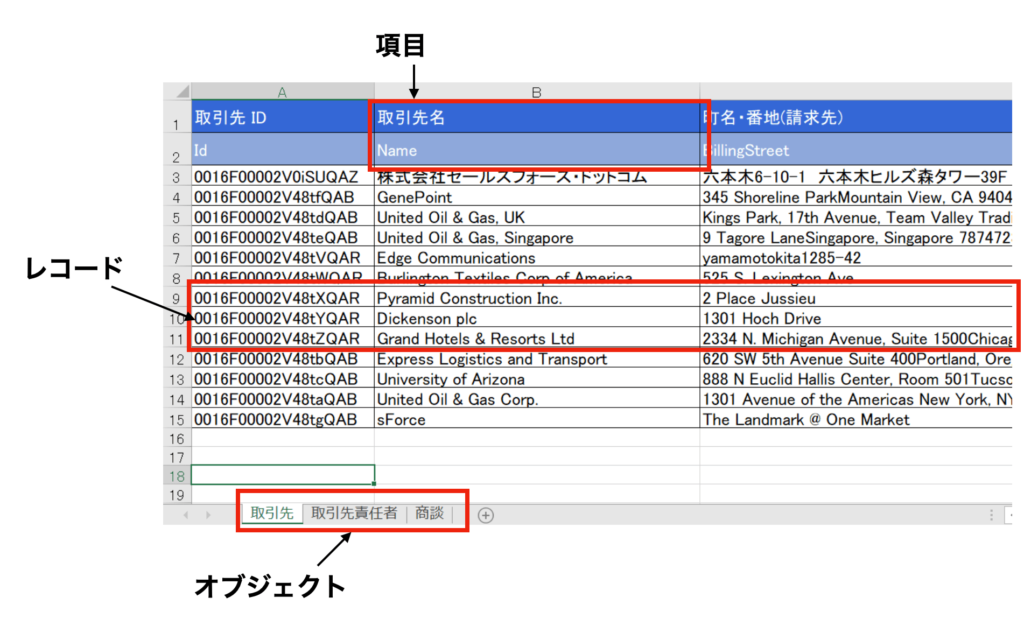Screen dimensions: 1024x633
Task: Click row header 19
Action: click(176, 495)
